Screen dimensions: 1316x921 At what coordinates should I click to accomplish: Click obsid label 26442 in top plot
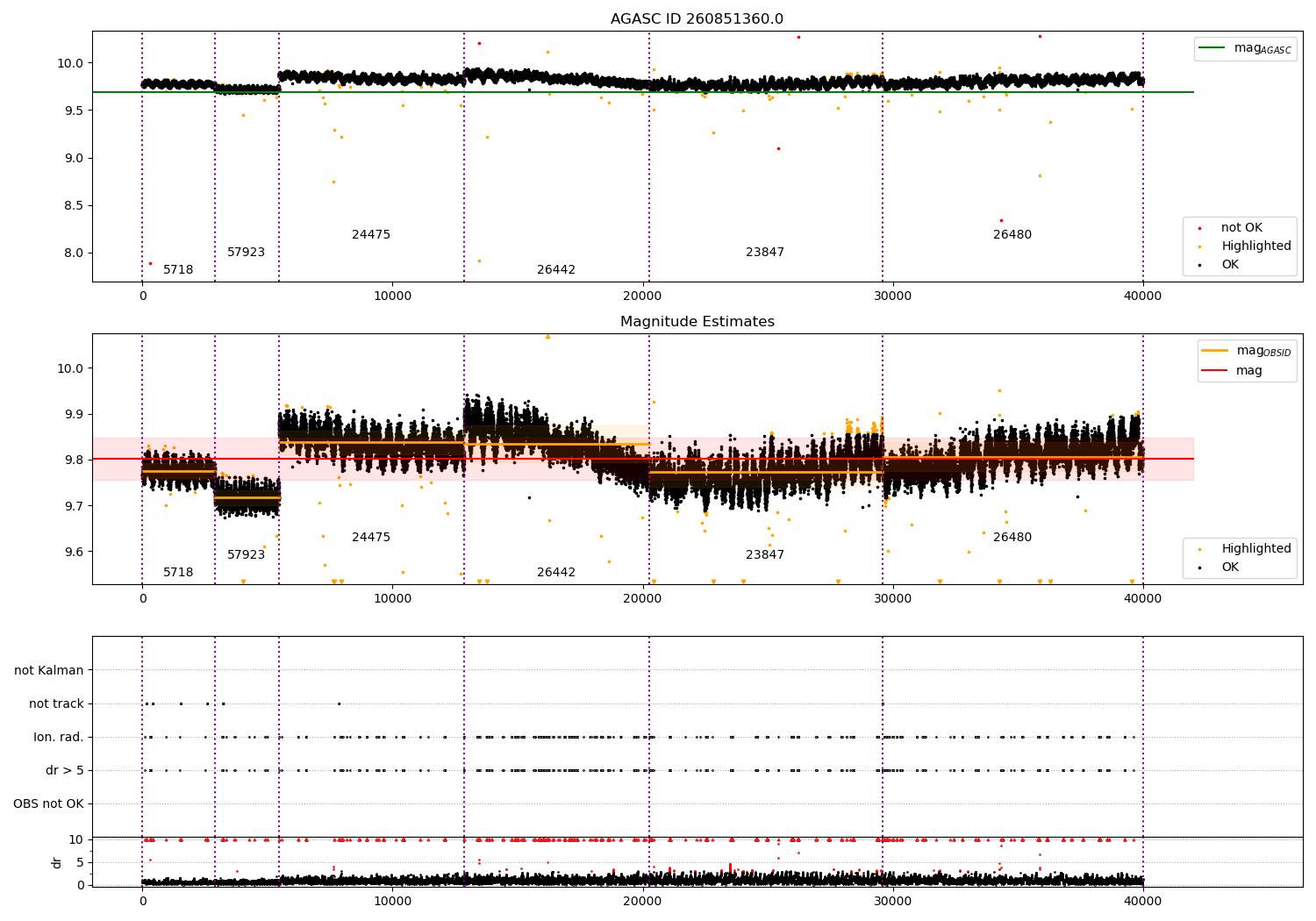coord(556,270)
